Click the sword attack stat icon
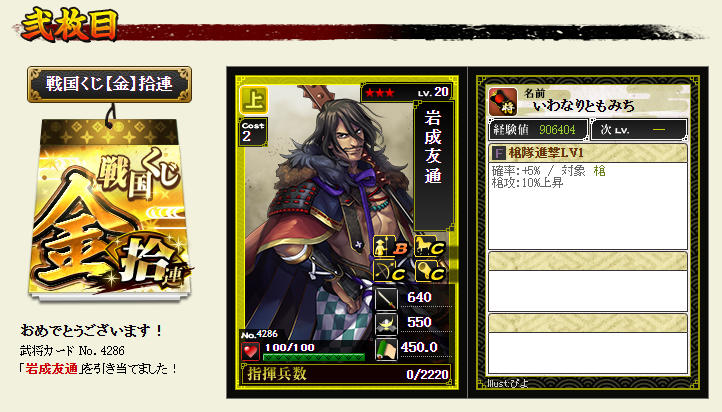Viewport: 722px width, 412px height. pyautogui.click(x=386, y=298)
